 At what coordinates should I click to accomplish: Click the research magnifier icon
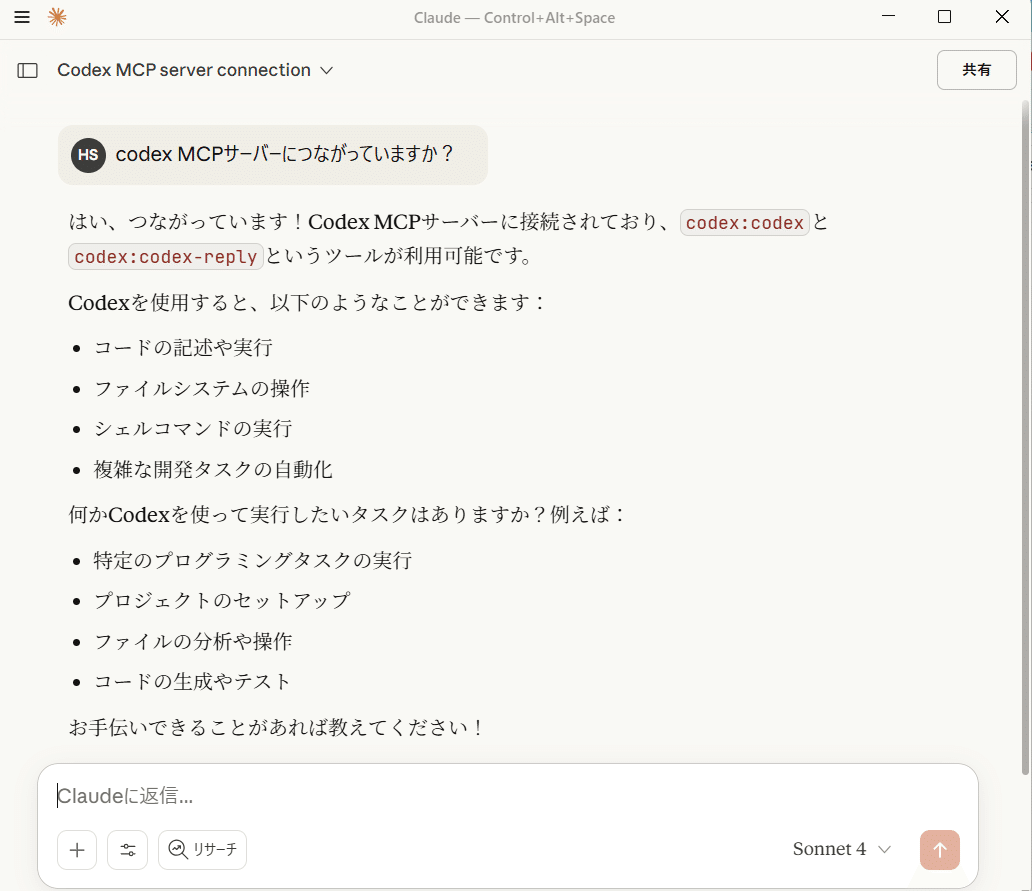click(x=177, y=849)
